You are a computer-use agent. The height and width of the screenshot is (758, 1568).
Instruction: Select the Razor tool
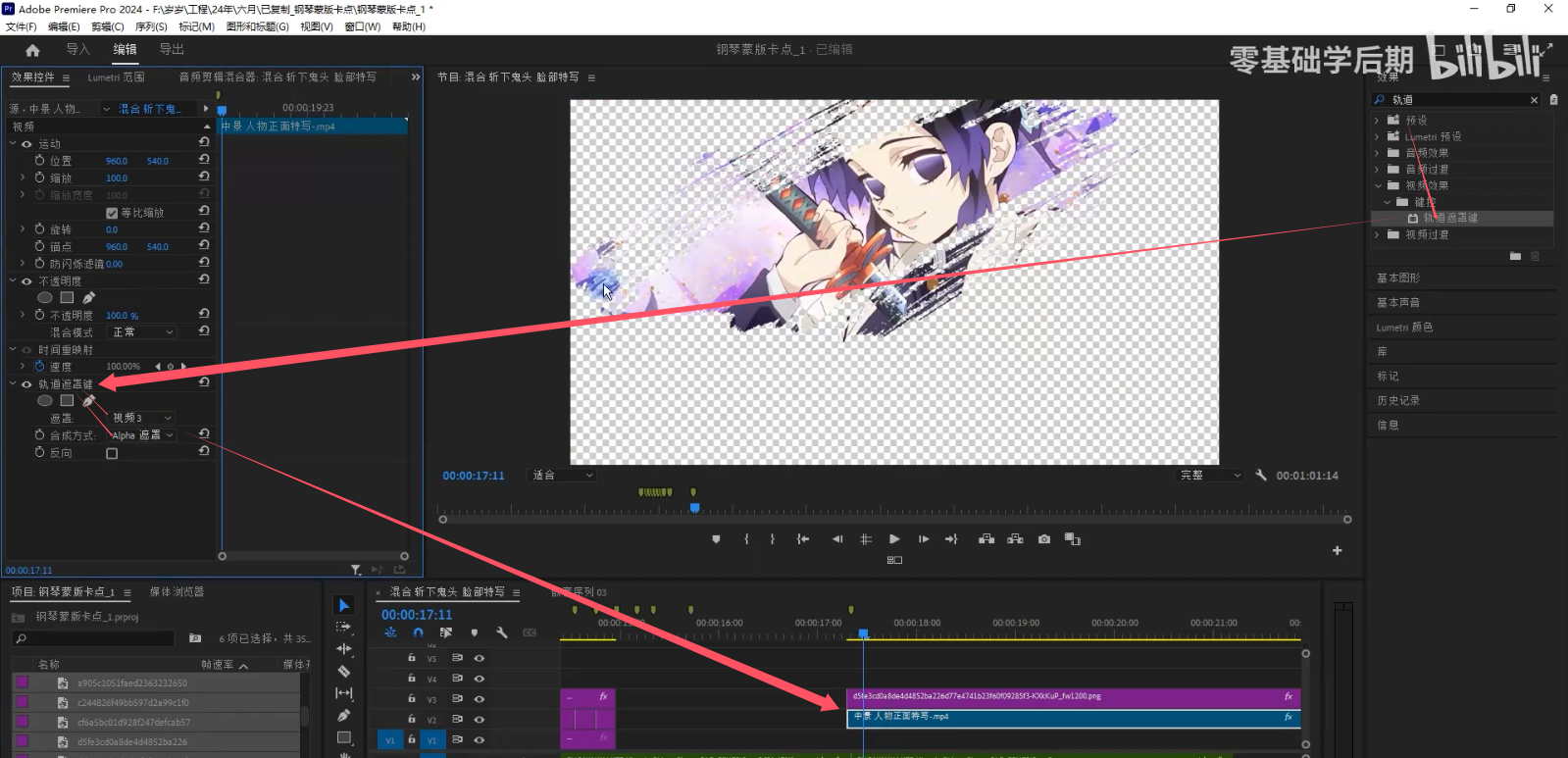point(344,672)
